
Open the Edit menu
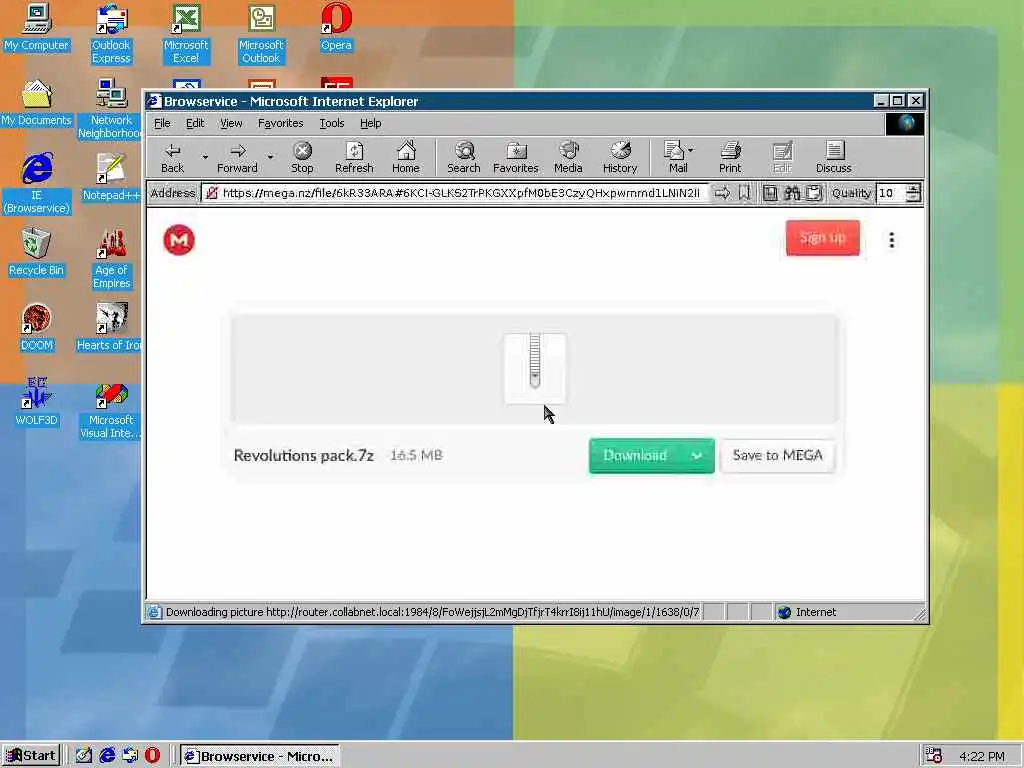pyautogui.click(x=195, y=123)
